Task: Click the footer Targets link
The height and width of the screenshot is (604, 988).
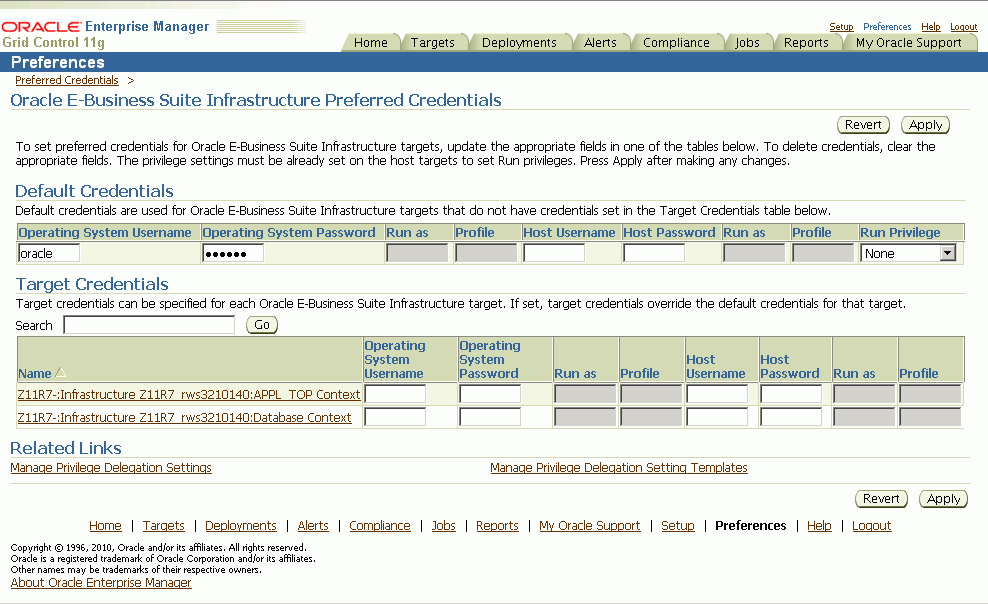Action: click(164, 526)
